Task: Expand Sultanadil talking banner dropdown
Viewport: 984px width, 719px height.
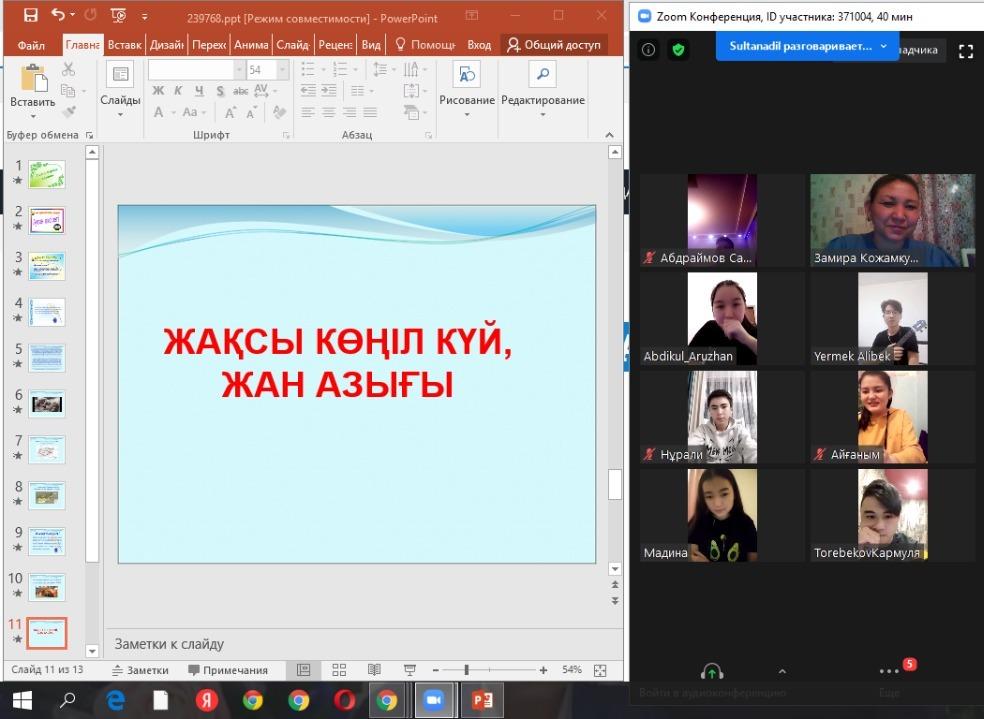Action: click(883, 46)
